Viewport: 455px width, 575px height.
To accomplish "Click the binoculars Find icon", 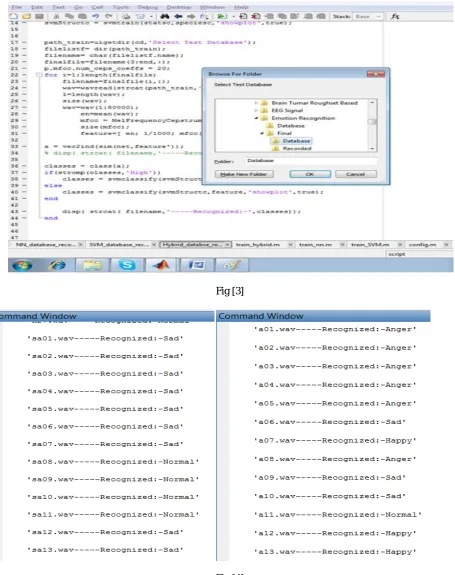I will (x=165, y=17).
